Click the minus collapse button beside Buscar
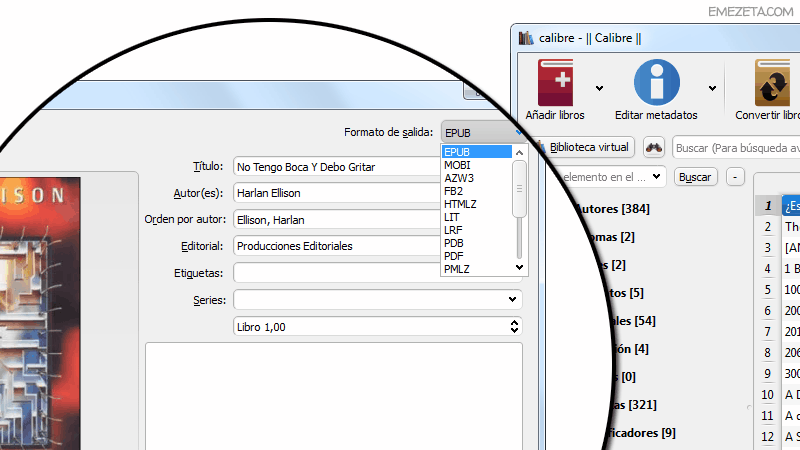The width and height of the screenshot is (800, 450). click(x=735, y=177)
